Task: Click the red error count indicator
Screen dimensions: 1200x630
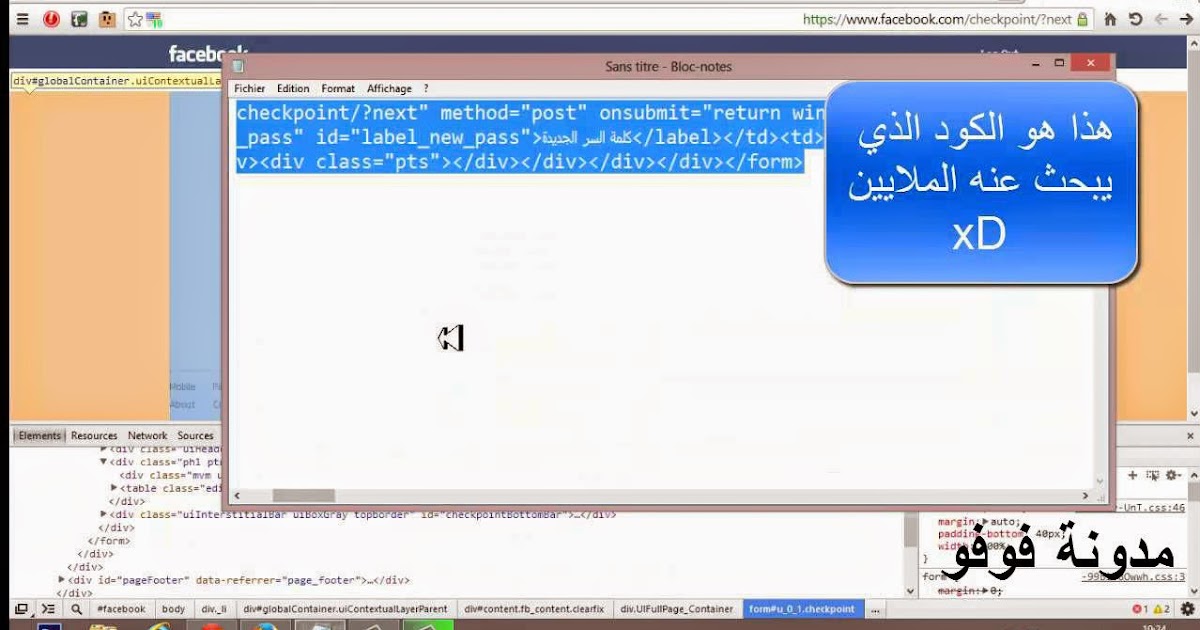Action: coord(1140,608)
